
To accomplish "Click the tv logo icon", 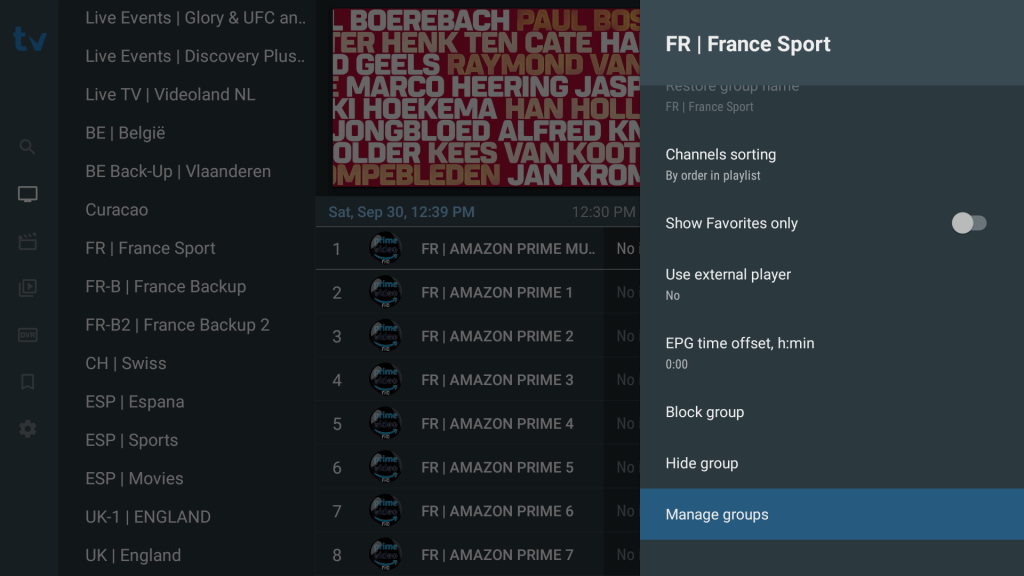I will point(29,39).
